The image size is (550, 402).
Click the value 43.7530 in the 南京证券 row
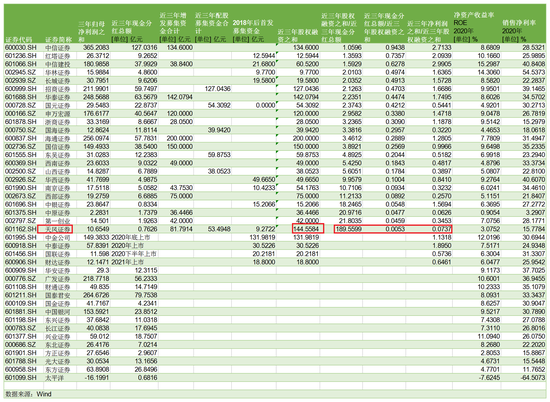tap(181, 188)
